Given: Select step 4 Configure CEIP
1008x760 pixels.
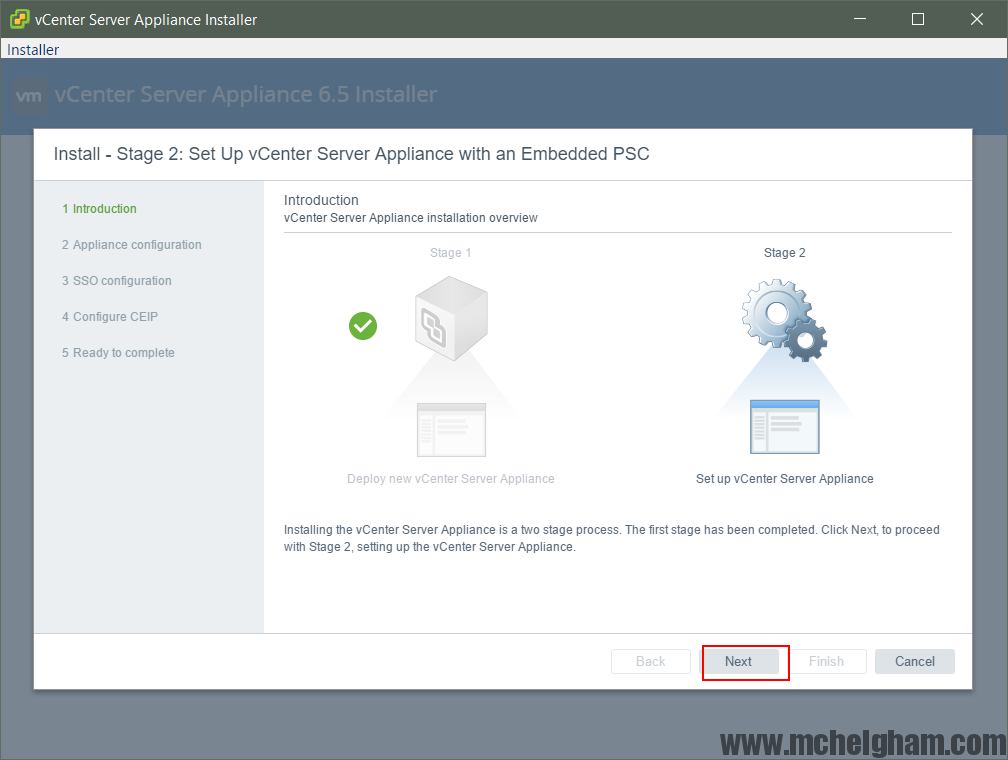Looking at the screenshot, I should [x=110, y=317].
